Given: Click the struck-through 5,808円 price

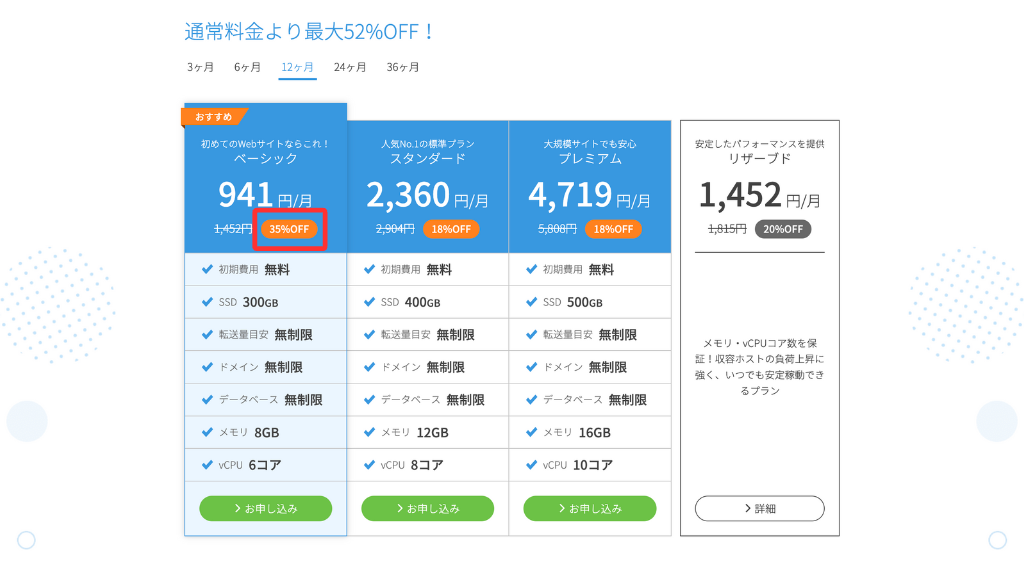Looking at the screenshot, I should 557,229.
